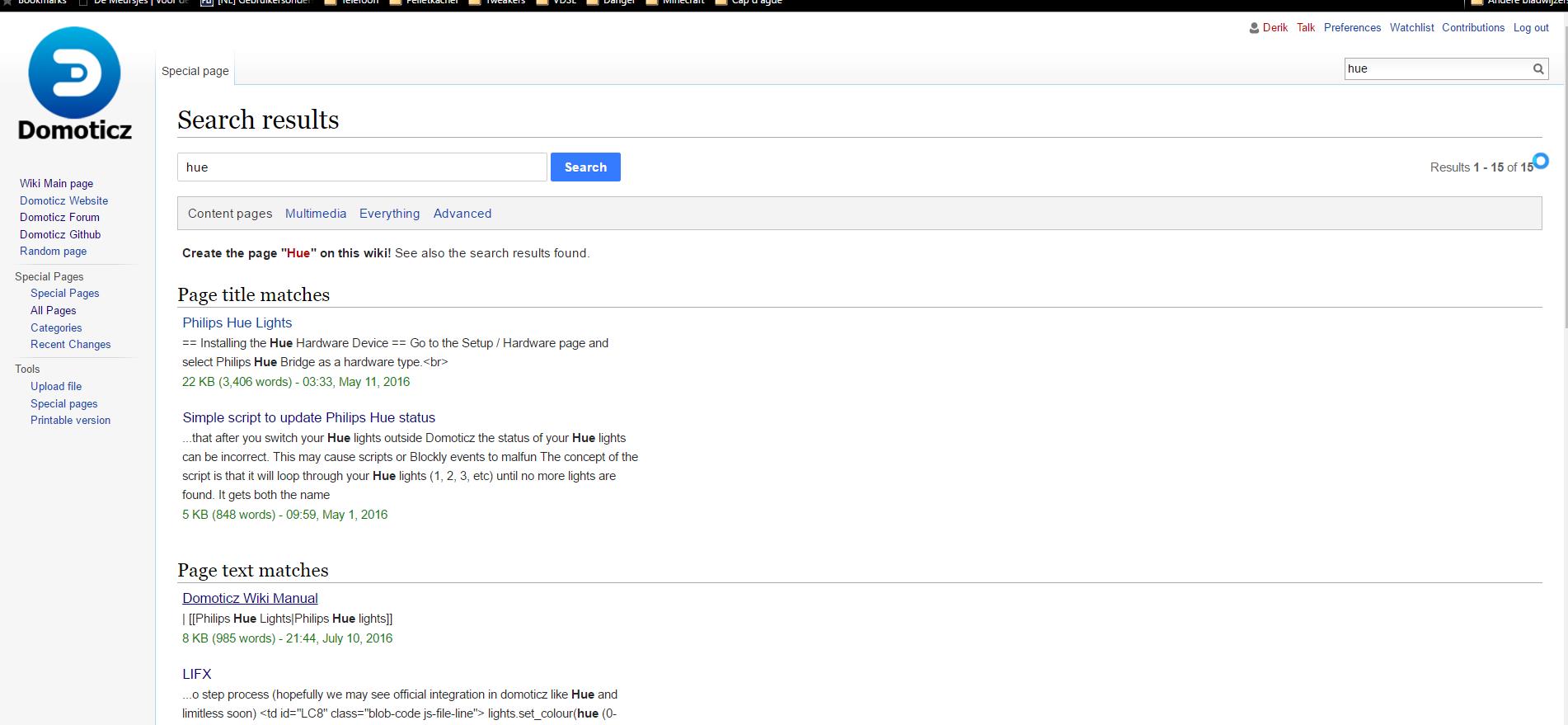Open the LIFX result
The height and width of the screenshot is (725, 1568).
(x=197, y=674)
